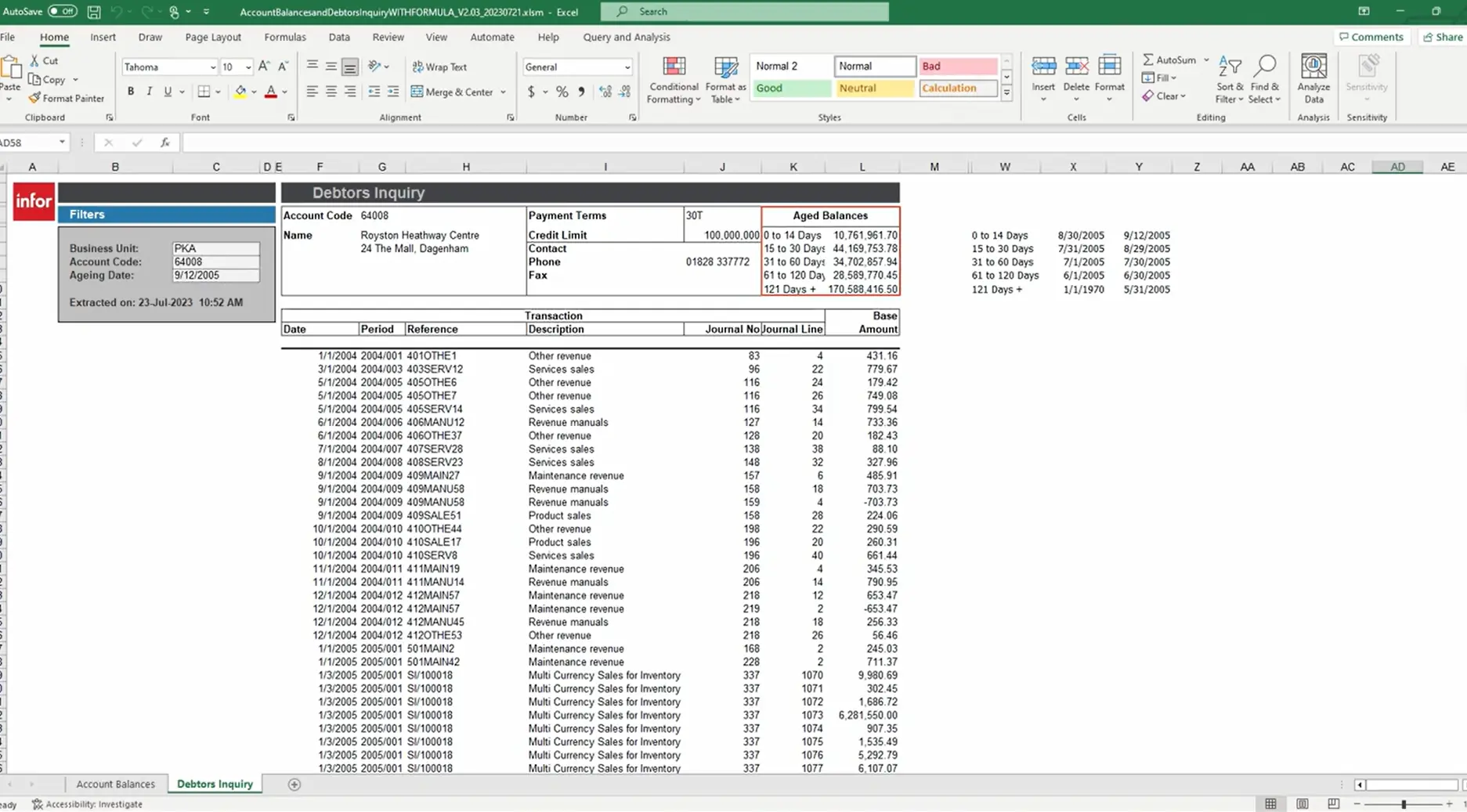The width and height of the screenshot is (1467, 812).
Task: Toggle Italic formatting
Action: click(x=149, y=92)
